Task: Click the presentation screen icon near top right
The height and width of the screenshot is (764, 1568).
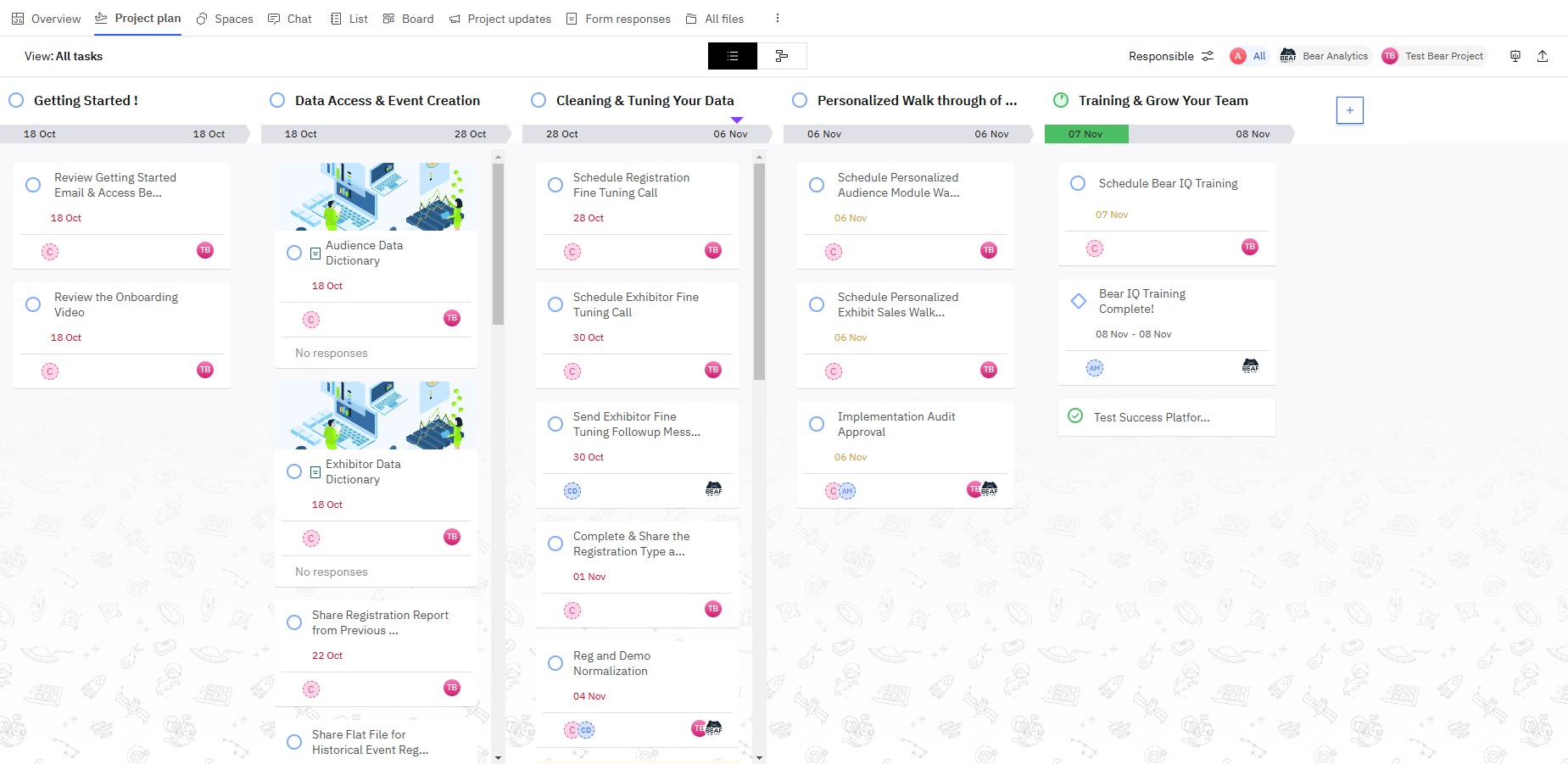Action: pyautogui.click(x=1515, y=56)
